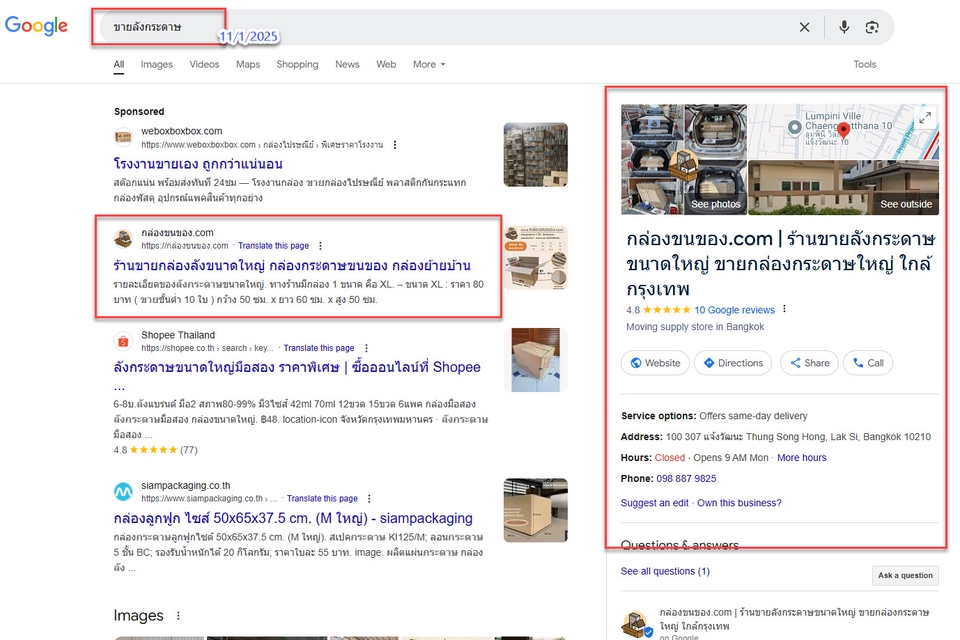Open the siampackaging box thumbnail
960x640 pixels.
[536, 510]
